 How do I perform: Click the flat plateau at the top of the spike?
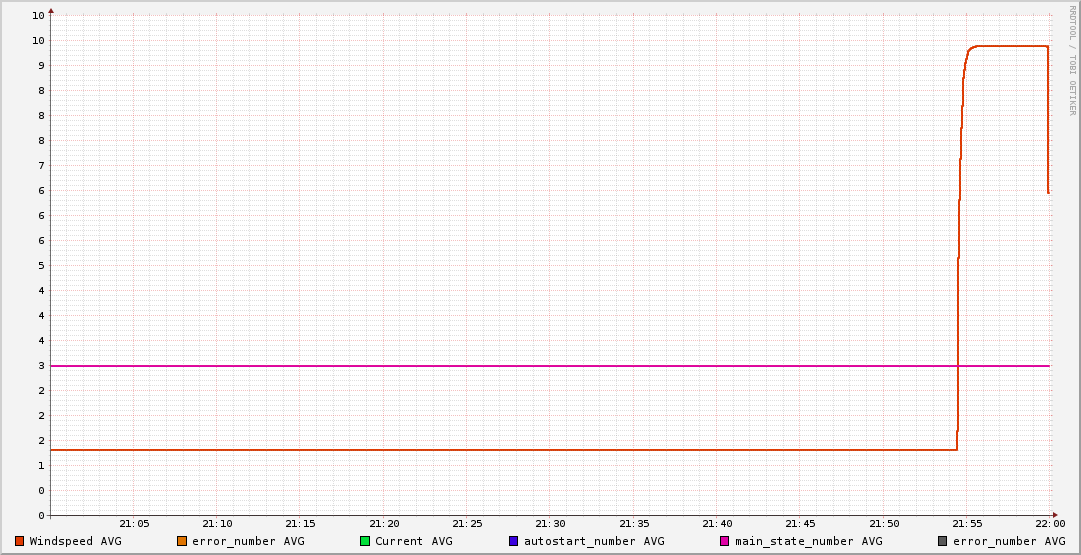click(x=1010, y=46)
